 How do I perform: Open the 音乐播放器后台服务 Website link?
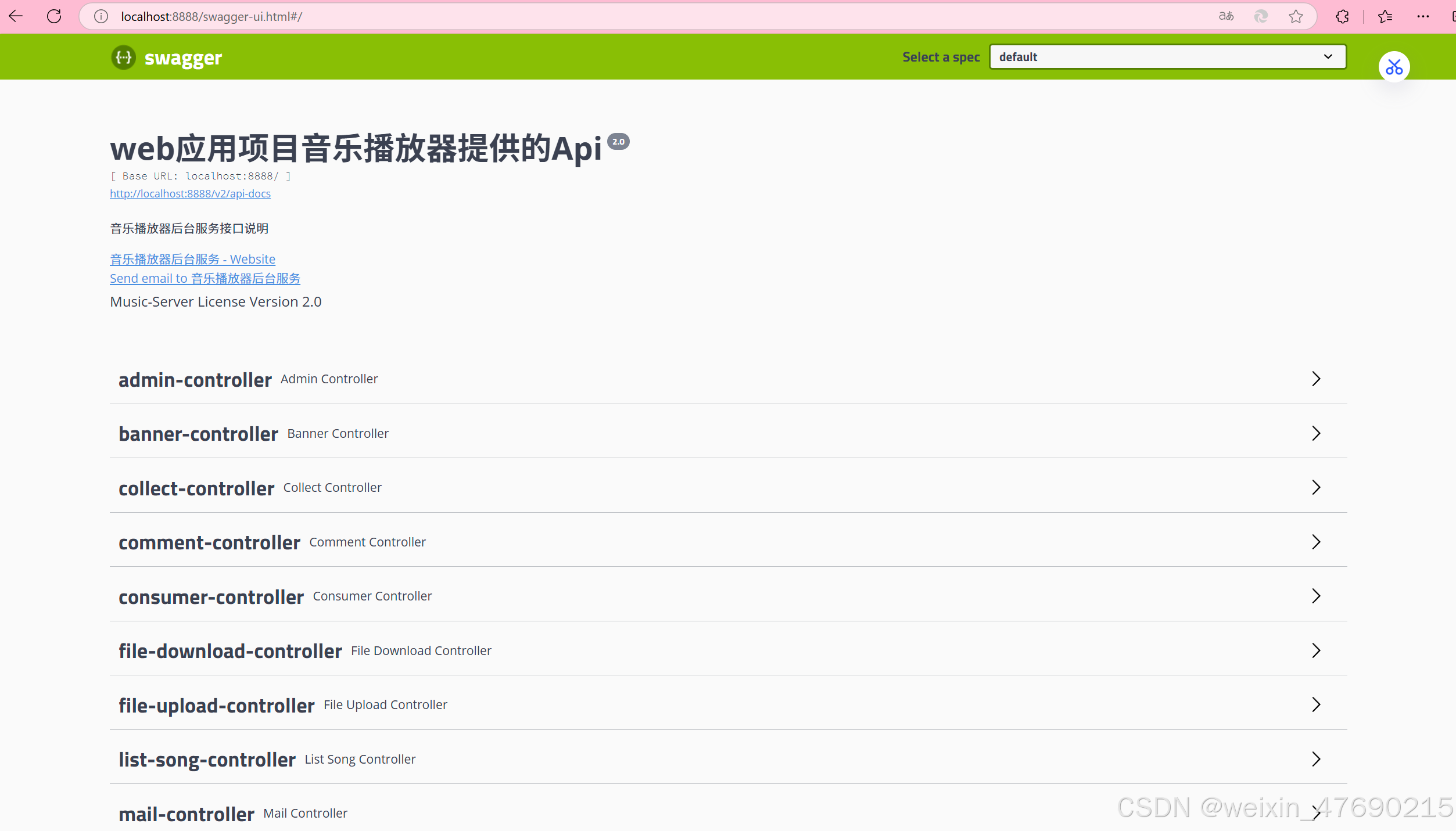coord(192,259)
